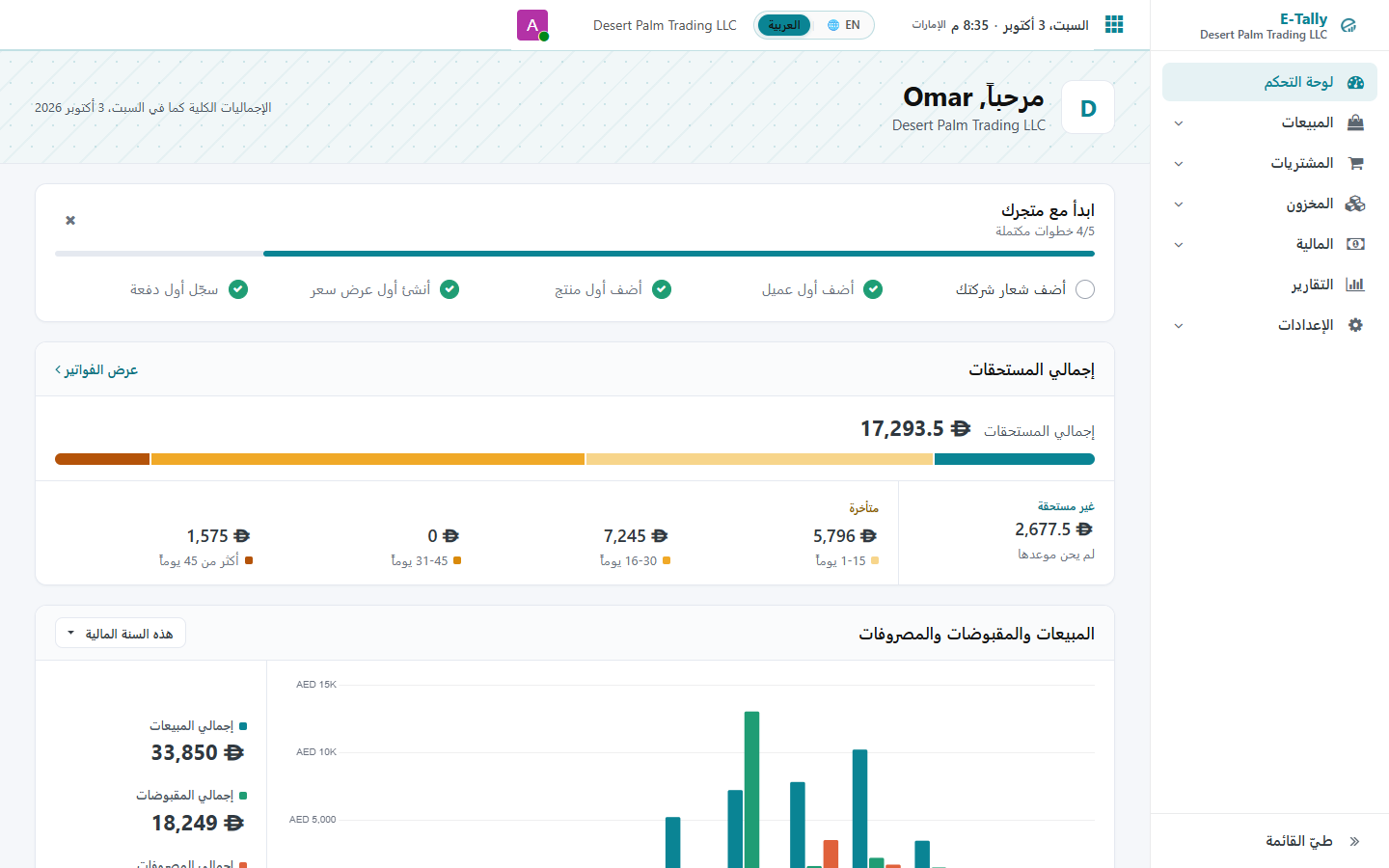
Task: Toggle the 'أضف أول عميل' completed checkmark
Action: [873, 289]
